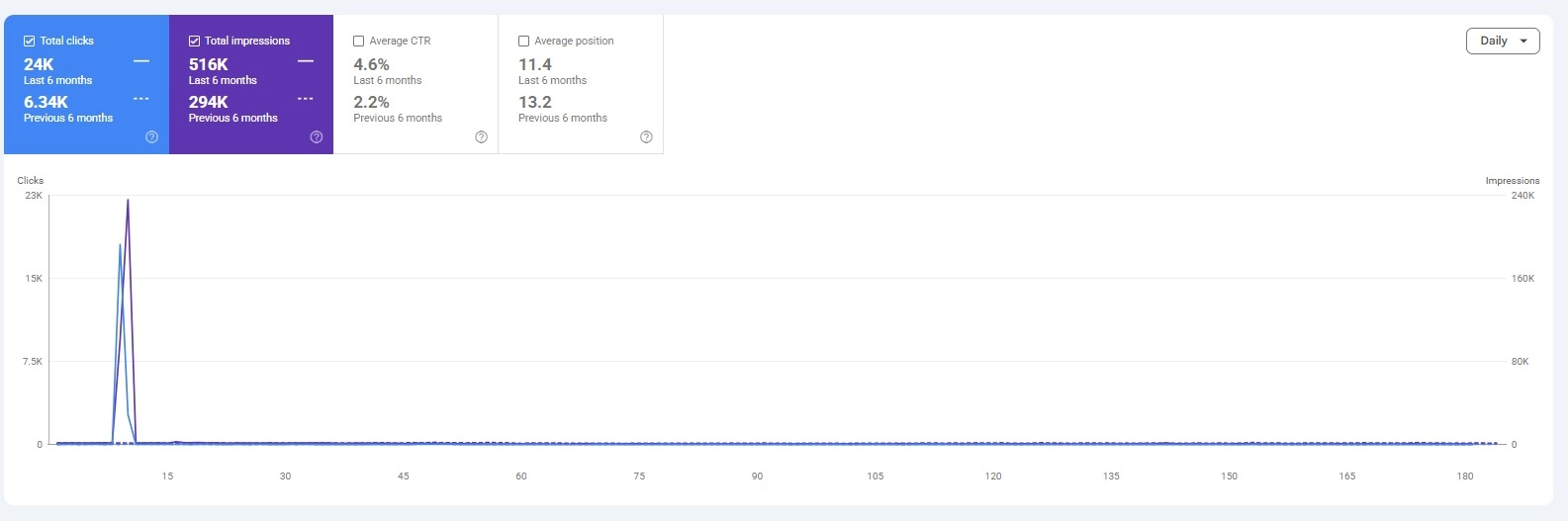Click the Clicks axis label
Viewport: 1568px width, 521px height.
pyautogui.click(x=31, y=181)
